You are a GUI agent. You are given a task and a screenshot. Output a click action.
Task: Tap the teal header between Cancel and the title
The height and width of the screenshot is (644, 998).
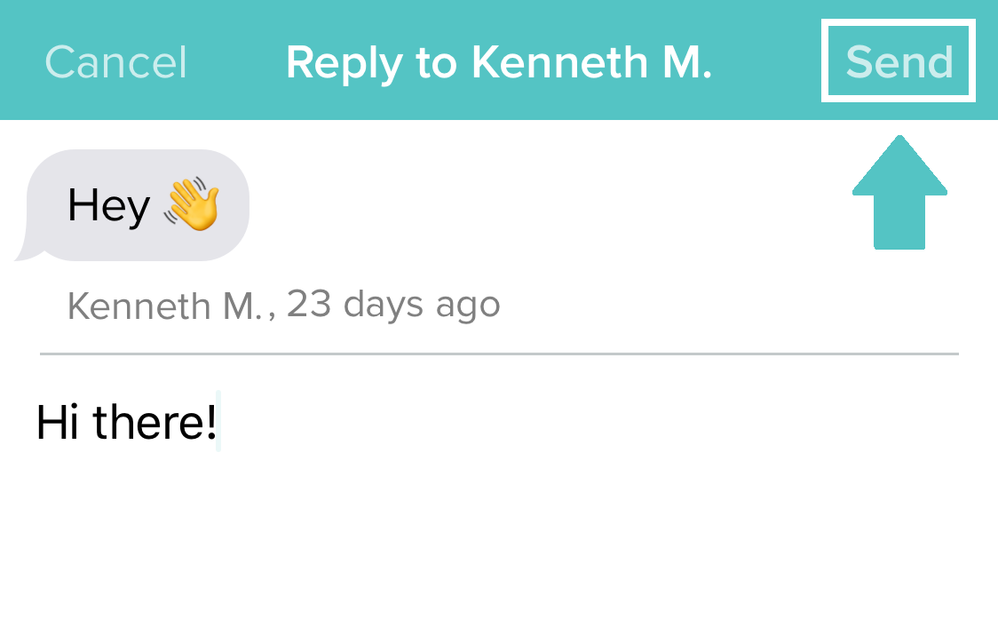coord(236,62)
